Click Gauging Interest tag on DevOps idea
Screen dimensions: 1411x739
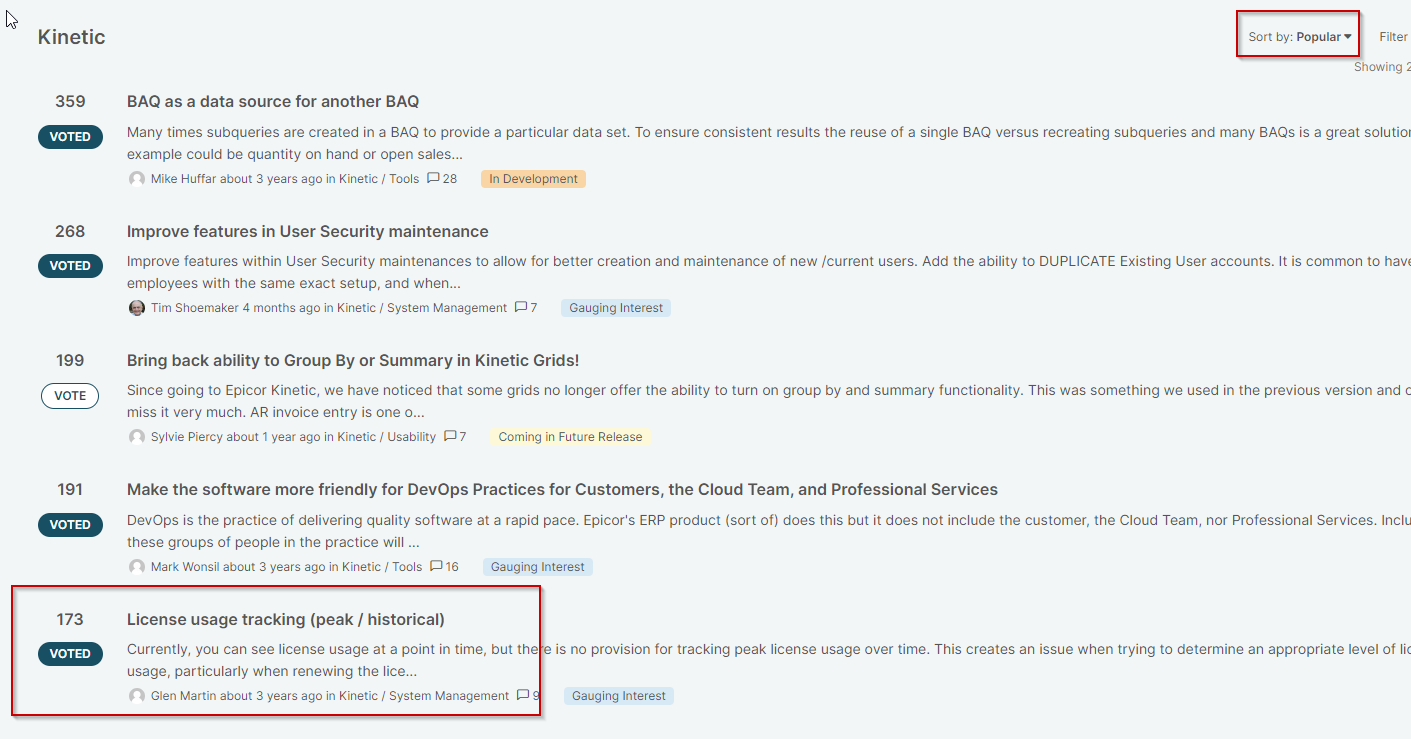tap(538, 567)
